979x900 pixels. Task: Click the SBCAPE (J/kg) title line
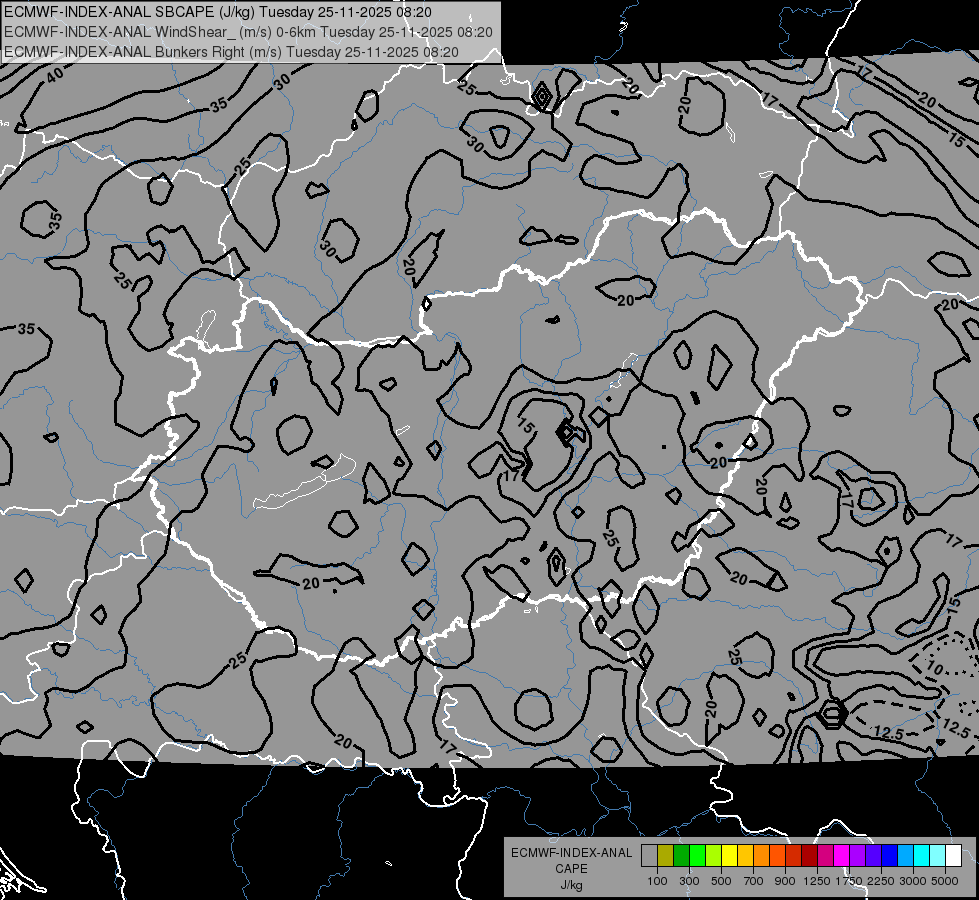[x=217, y=12]
